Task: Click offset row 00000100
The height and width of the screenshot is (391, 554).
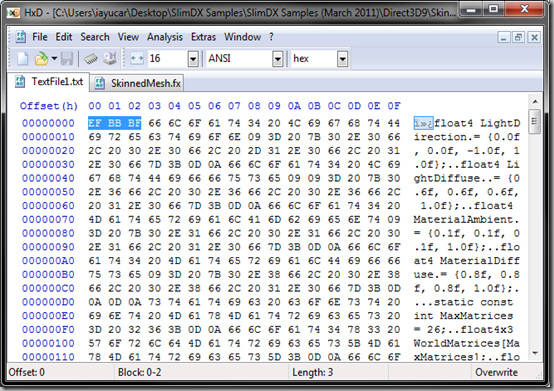Action: point(48,343)
